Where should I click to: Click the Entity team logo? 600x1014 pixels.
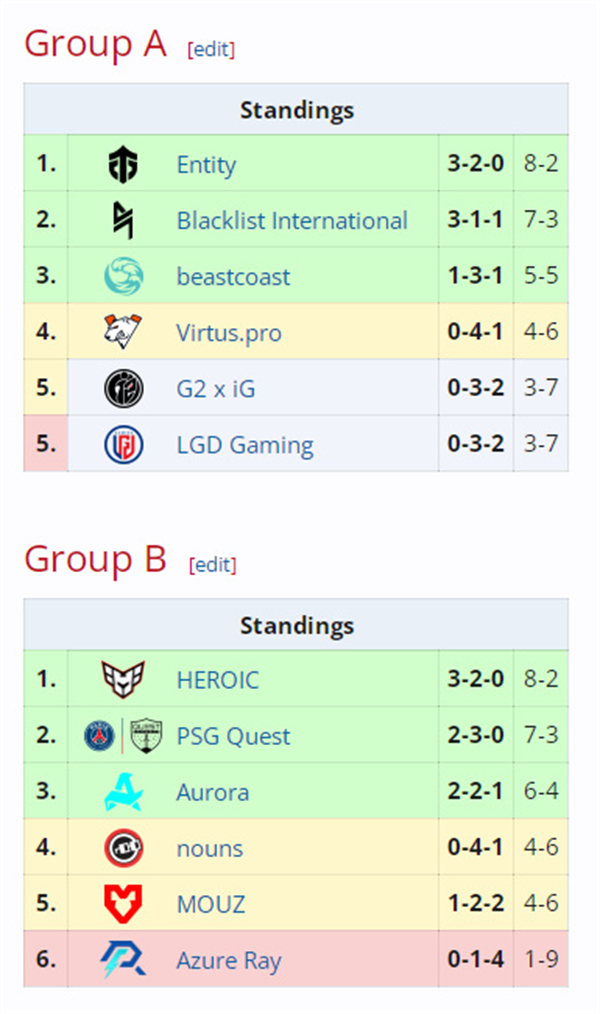point(123,164)
